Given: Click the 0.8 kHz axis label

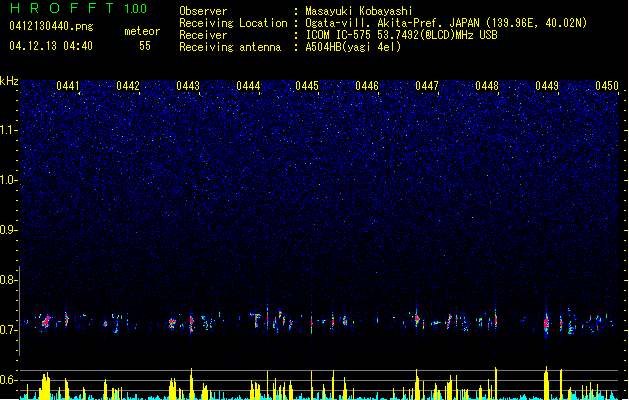Looking at the screenshot, I should tap(7, 280).
